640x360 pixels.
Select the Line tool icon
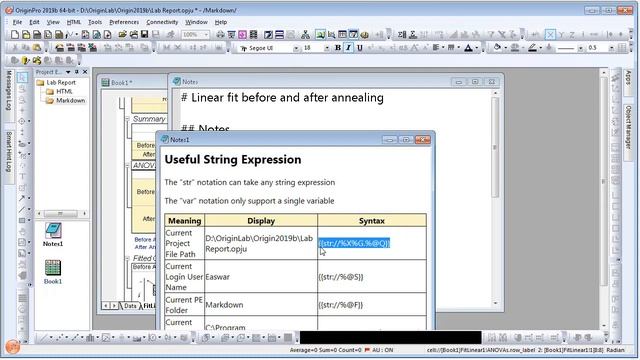[x=22, y=210]
